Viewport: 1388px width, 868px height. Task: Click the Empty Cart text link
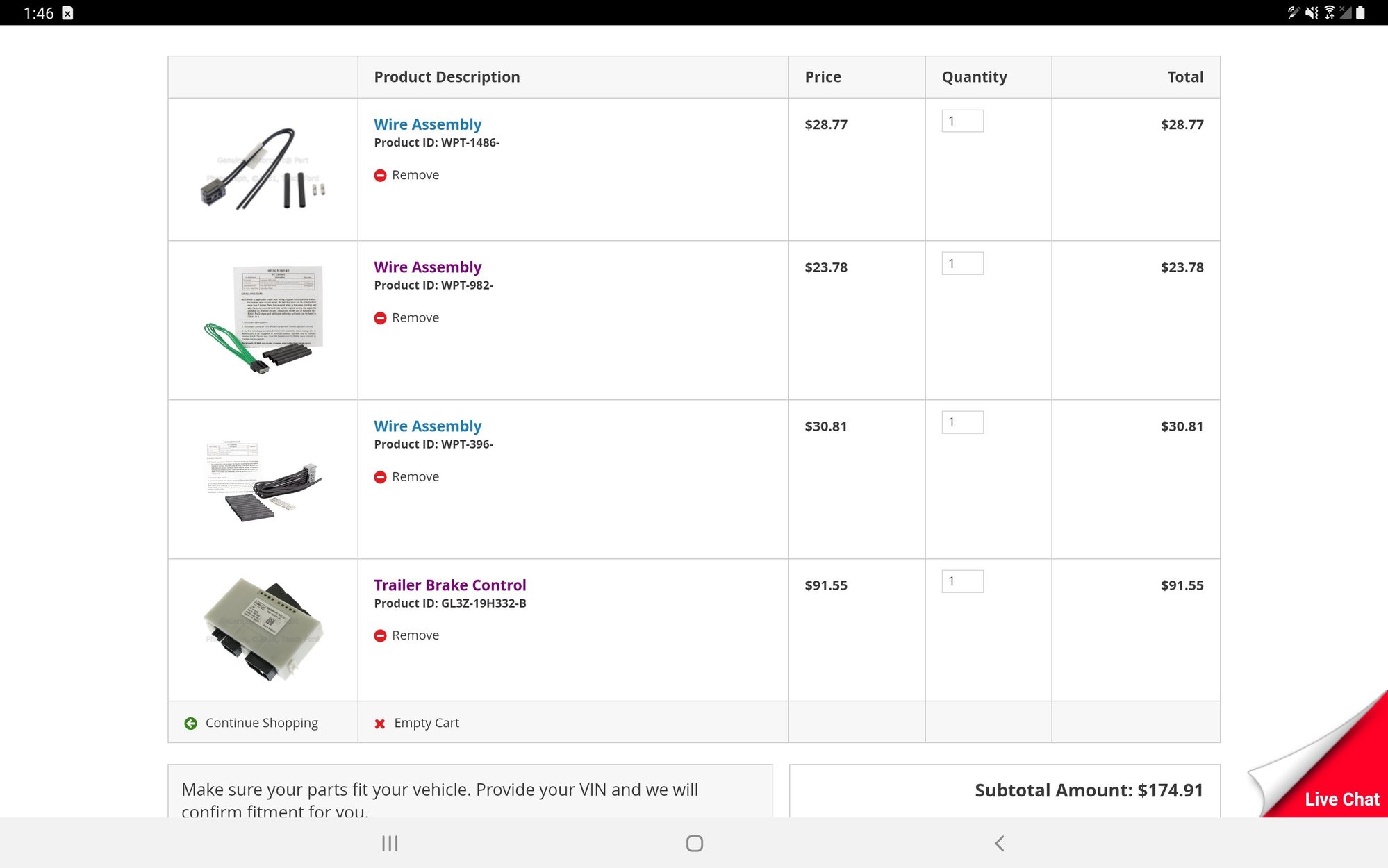pyautogui.click(x=426, y=723)
